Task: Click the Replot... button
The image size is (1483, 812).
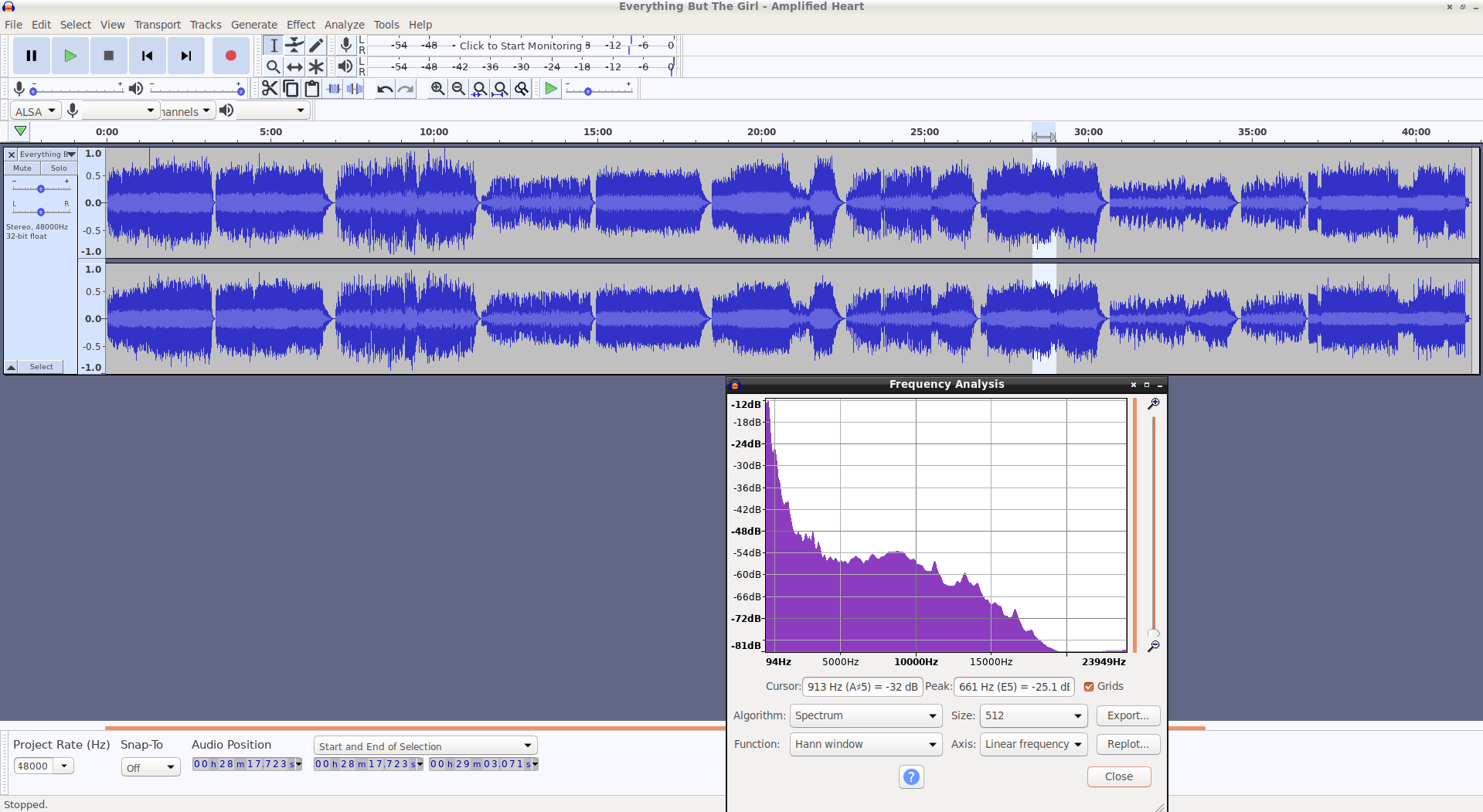Action: click(1128, 744)
